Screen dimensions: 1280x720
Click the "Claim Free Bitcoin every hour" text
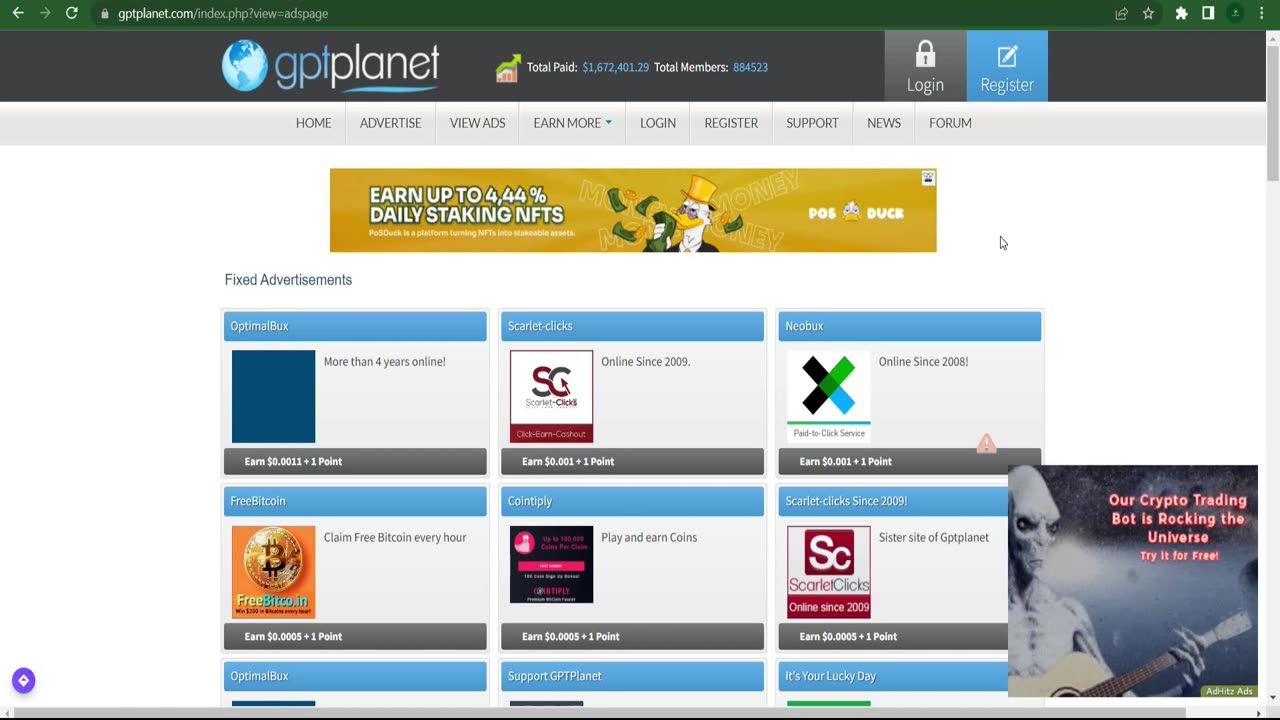coord(395,537)
